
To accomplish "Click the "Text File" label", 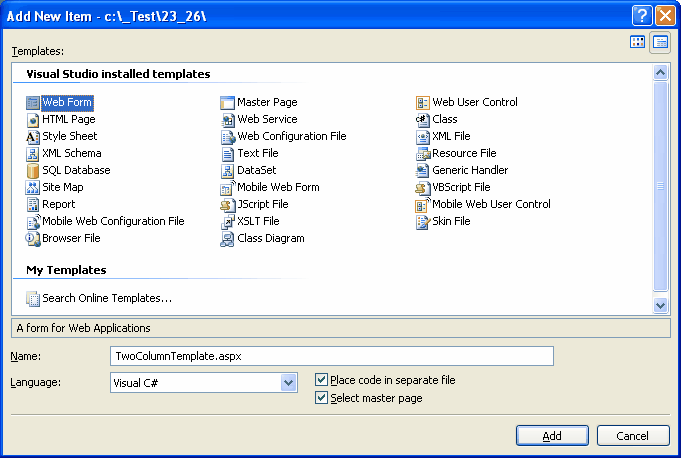I will [x=258, y=153].
